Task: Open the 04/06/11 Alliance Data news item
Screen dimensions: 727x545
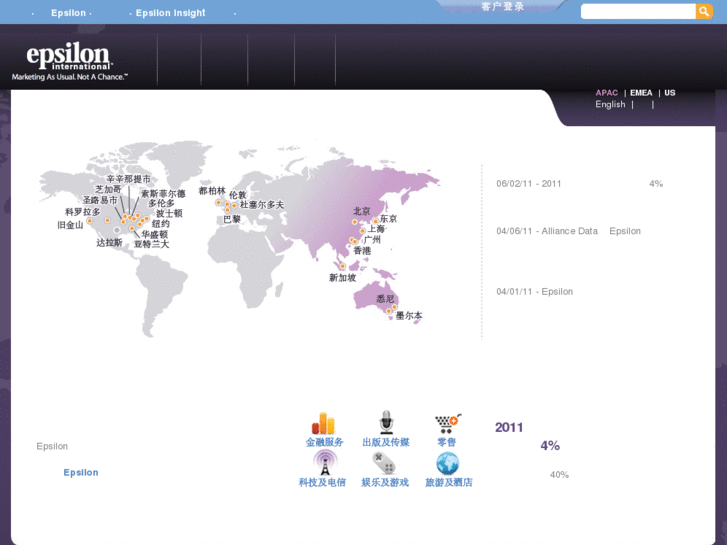Action: [x=568, y=231]
